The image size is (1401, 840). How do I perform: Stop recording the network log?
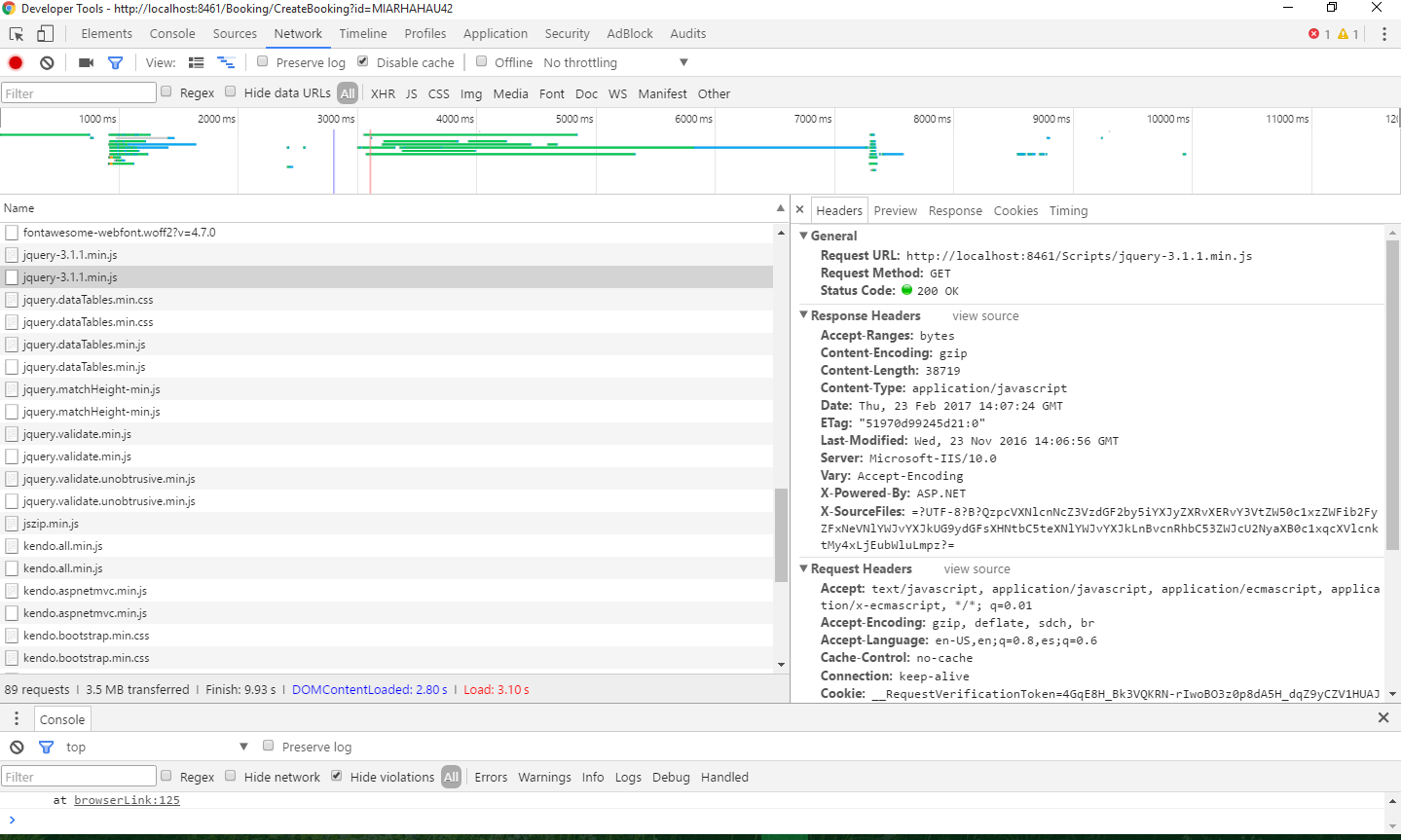coord(16,62)
